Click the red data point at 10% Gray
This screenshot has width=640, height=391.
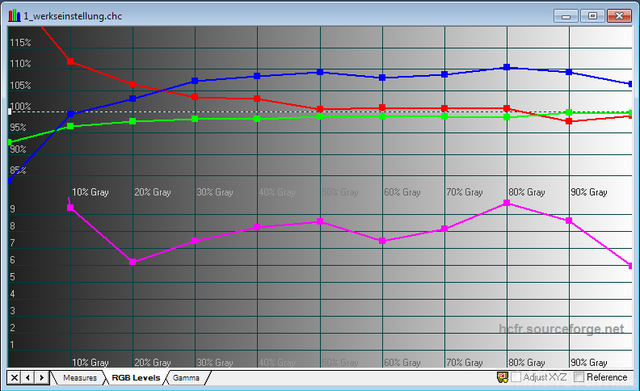tap(70, 61)
